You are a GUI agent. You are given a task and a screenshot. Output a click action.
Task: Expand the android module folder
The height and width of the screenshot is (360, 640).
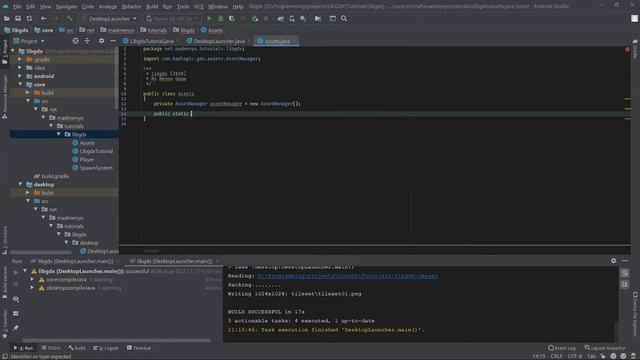pyautogui.click(x=20, y=76)
